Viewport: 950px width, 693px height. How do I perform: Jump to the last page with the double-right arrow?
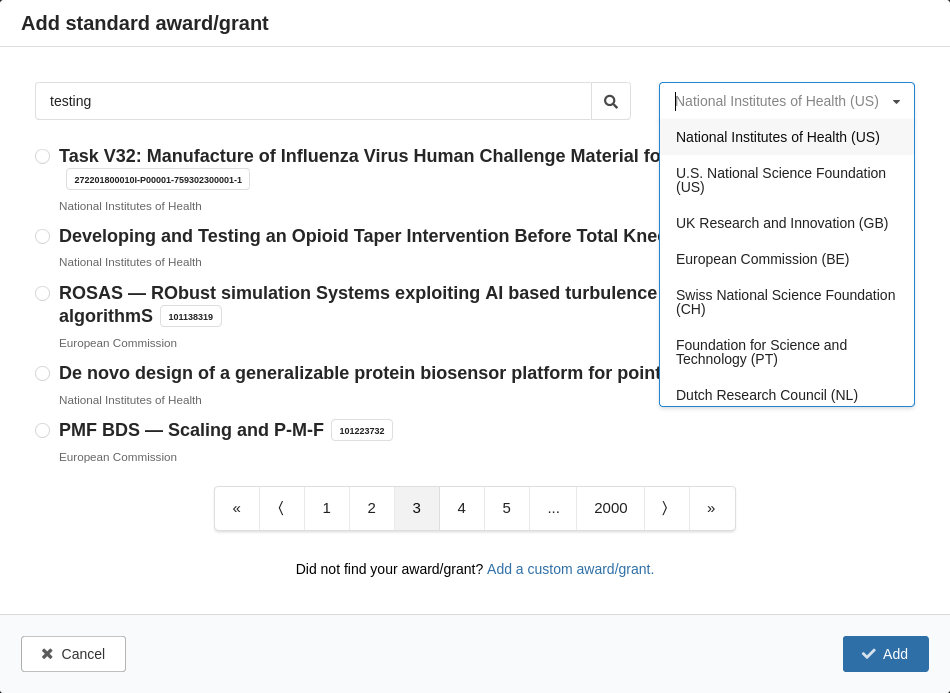point(712,508)
